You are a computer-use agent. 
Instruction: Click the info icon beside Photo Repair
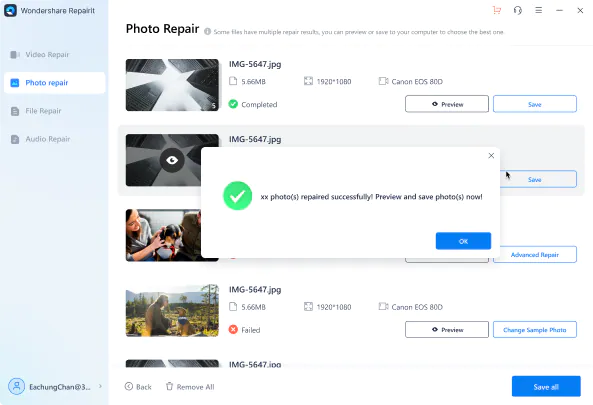(x=207, y=31)
